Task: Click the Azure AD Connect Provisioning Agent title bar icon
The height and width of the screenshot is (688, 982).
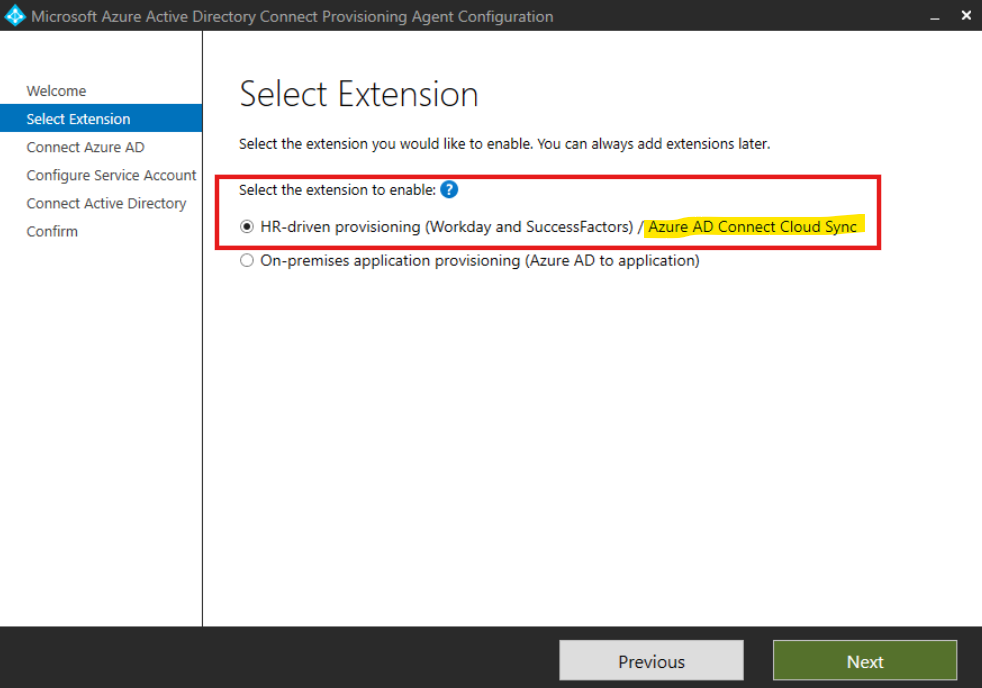Action: click(14, 15)
